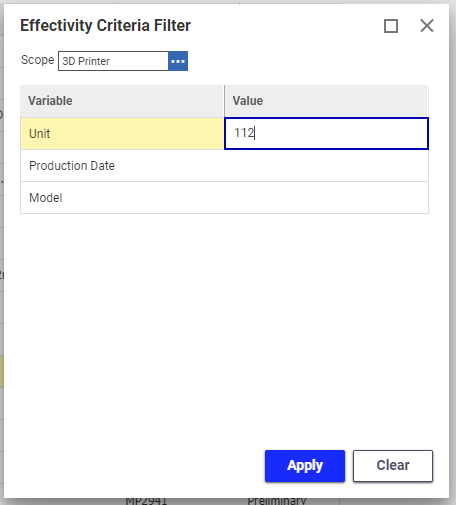Click the Variable column header
The width and height of the screenshot is (456, 505).
122,101
